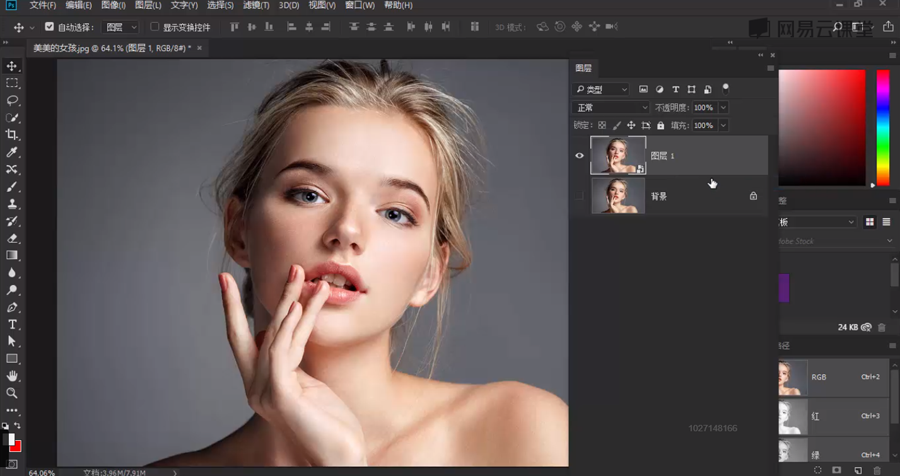Open the 滤镜(T) menu

255,6
